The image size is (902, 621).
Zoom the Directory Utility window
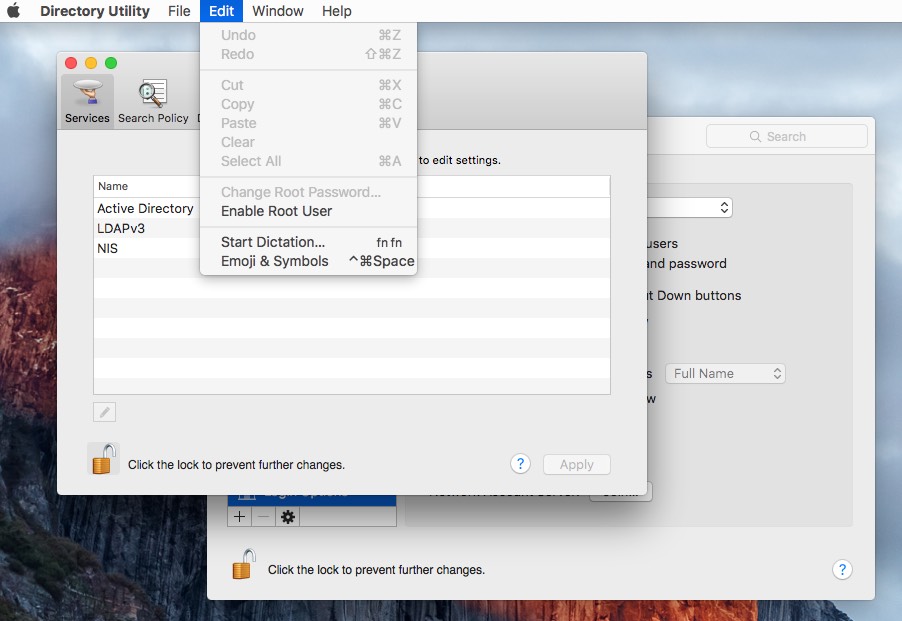click(111, 63)
